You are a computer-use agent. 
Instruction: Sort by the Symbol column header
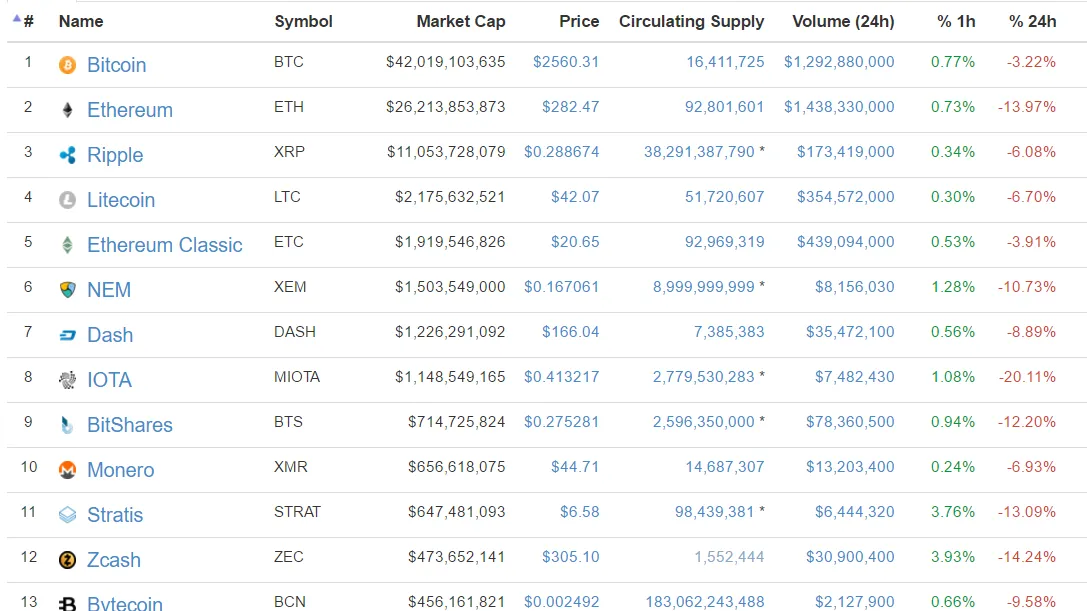pos(304,21)
